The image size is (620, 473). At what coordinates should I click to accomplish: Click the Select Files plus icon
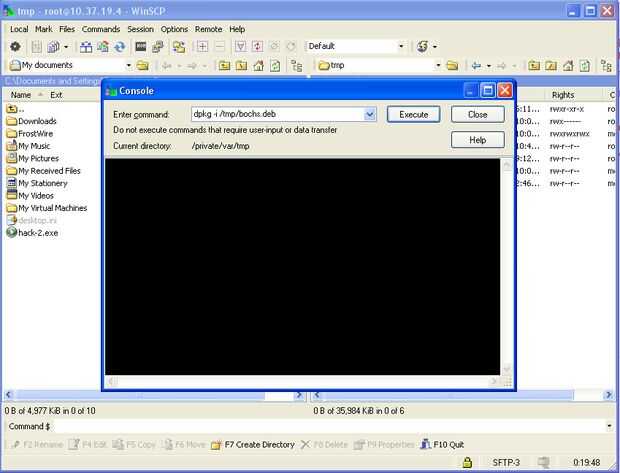202,47
